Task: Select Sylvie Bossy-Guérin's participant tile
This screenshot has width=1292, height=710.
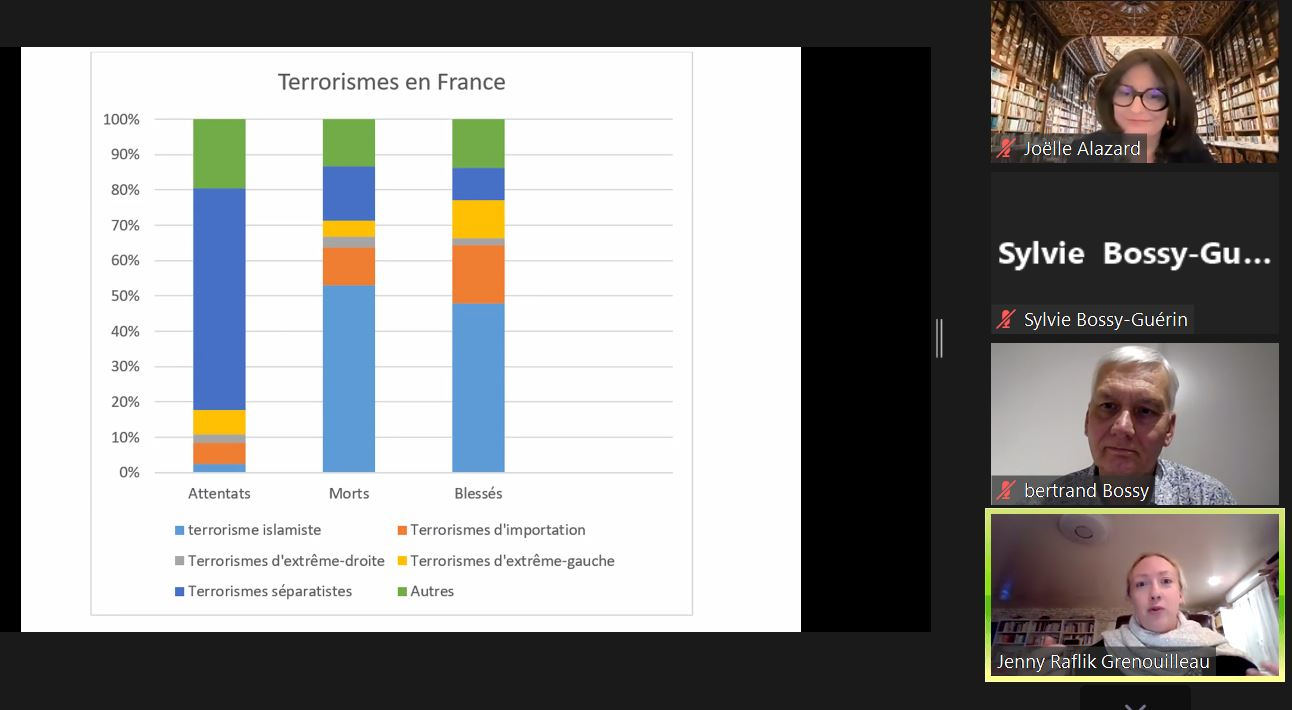Action: click(1134, 250)
